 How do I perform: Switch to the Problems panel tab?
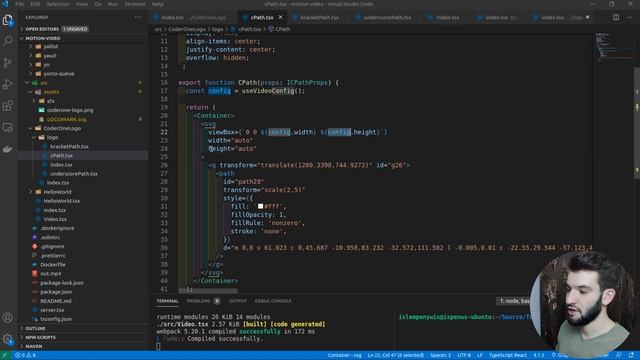point(198,301)
